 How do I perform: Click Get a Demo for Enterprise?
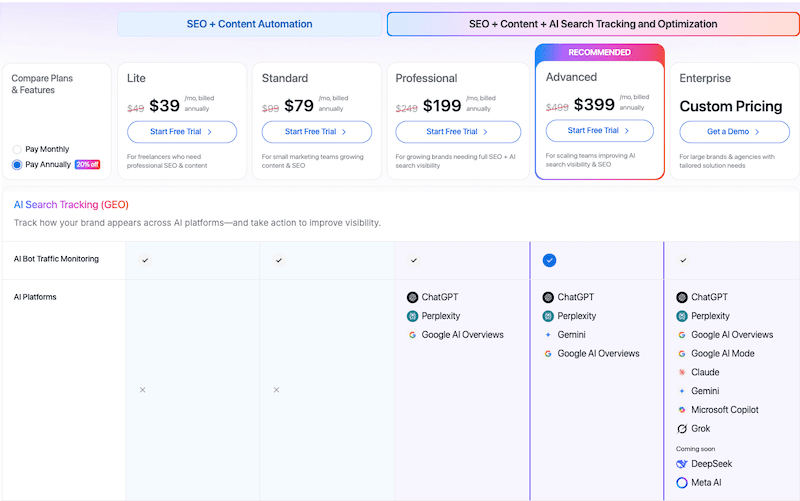734,131
